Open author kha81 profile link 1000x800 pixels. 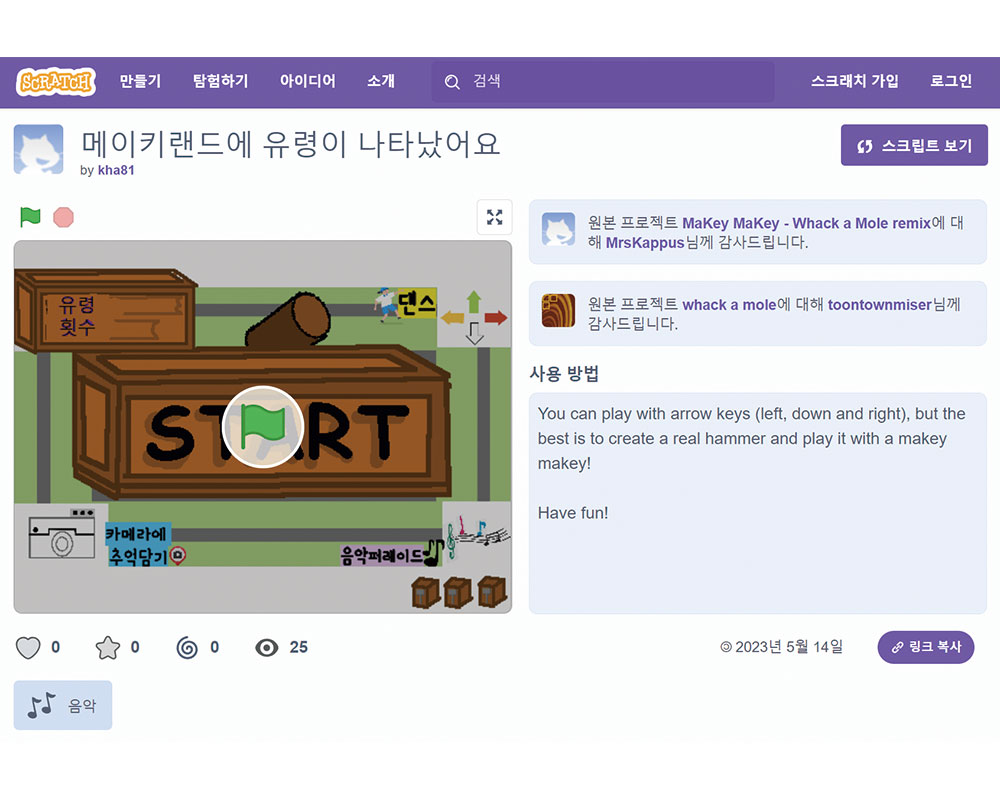[116, 170]
